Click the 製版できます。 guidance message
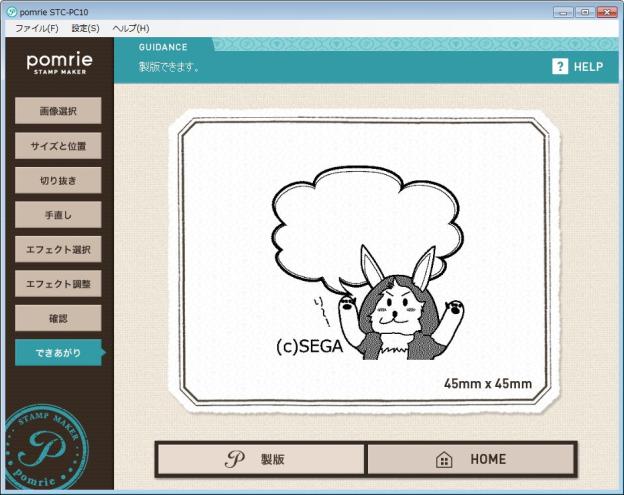Image resolution: width=624 pixels, height=495 pixels. [x=170, y=66]
